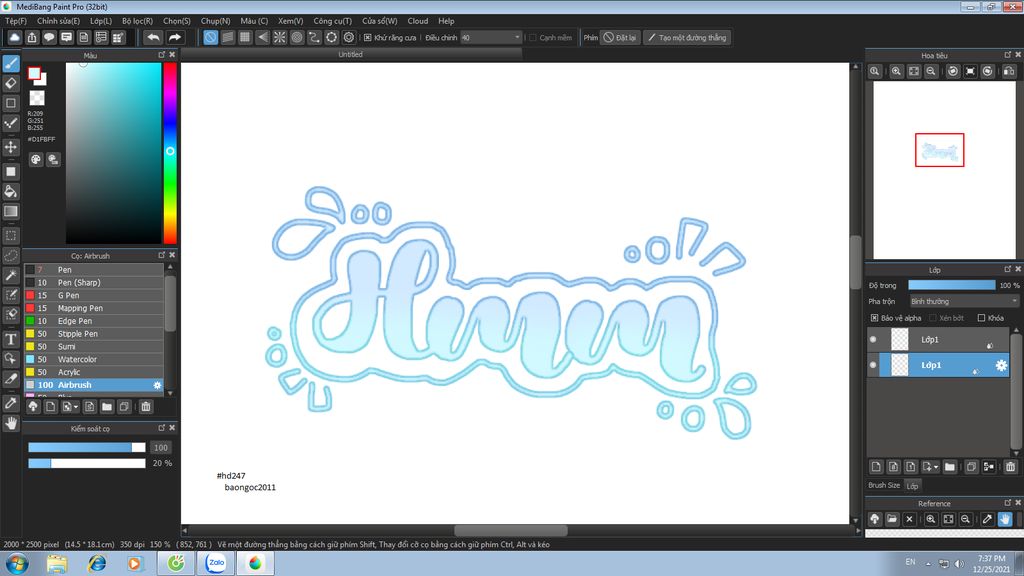Hide the selected Lớp1 layer visibility dot
This screenshot has width=1024, height=576.
(x=873, y=365)
